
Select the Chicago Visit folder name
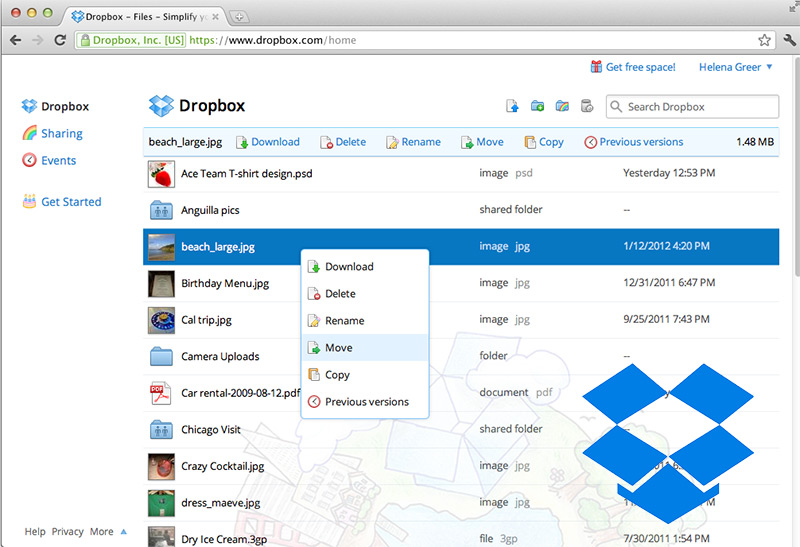click(x=211, y=430)
